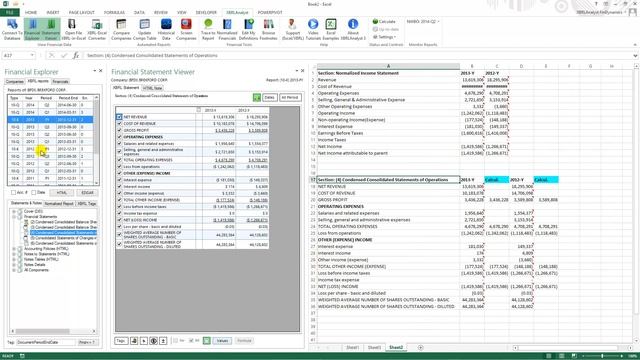Viewport: 640px width, 360px height.
Task: Expand the Notes to Statements (HTML) node
Action: tap(14, 254)
